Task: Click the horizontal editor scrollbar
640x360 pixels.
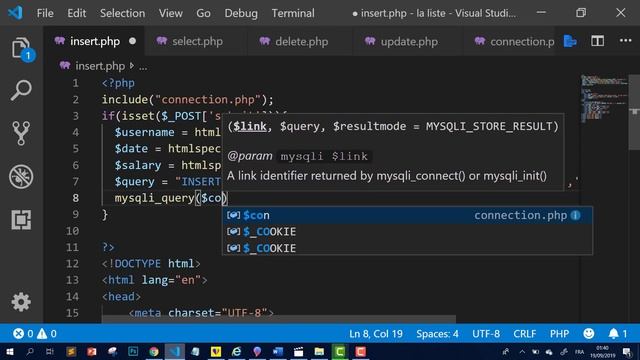Action: tap(279, 319)
